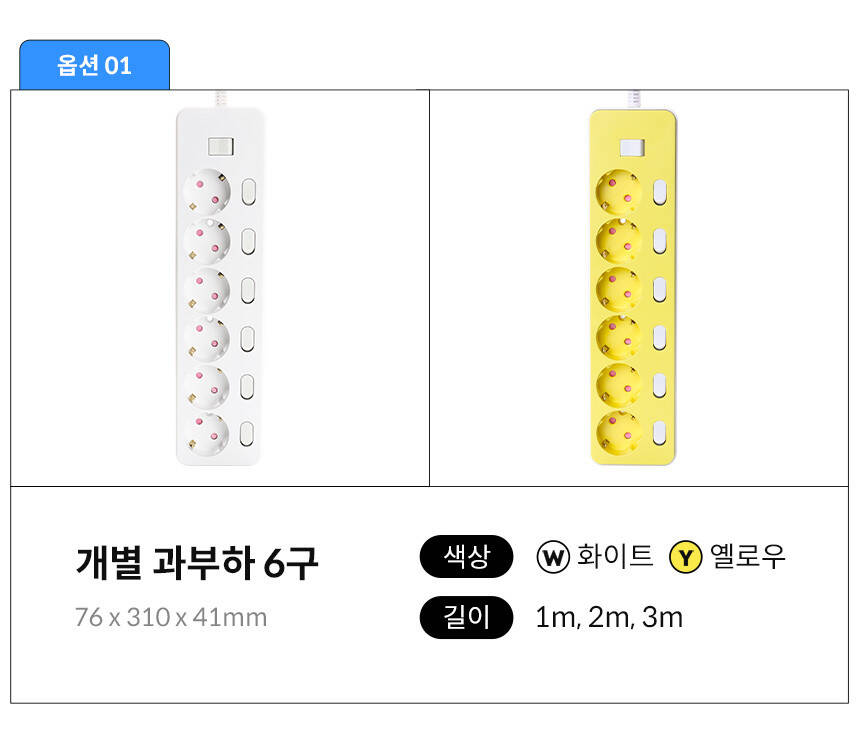
Task: Click the top socket on yellow power strip
Action: [619, 190]
